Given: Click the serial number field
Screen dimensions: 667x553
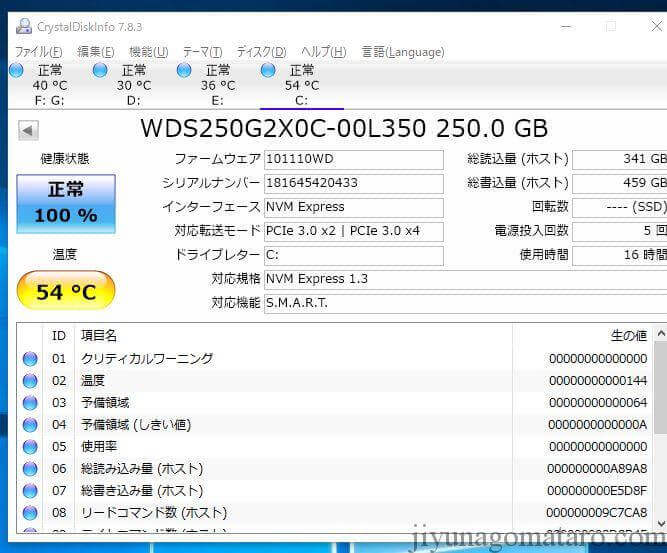Looking at the screenshot, I should tap(353, 183).
